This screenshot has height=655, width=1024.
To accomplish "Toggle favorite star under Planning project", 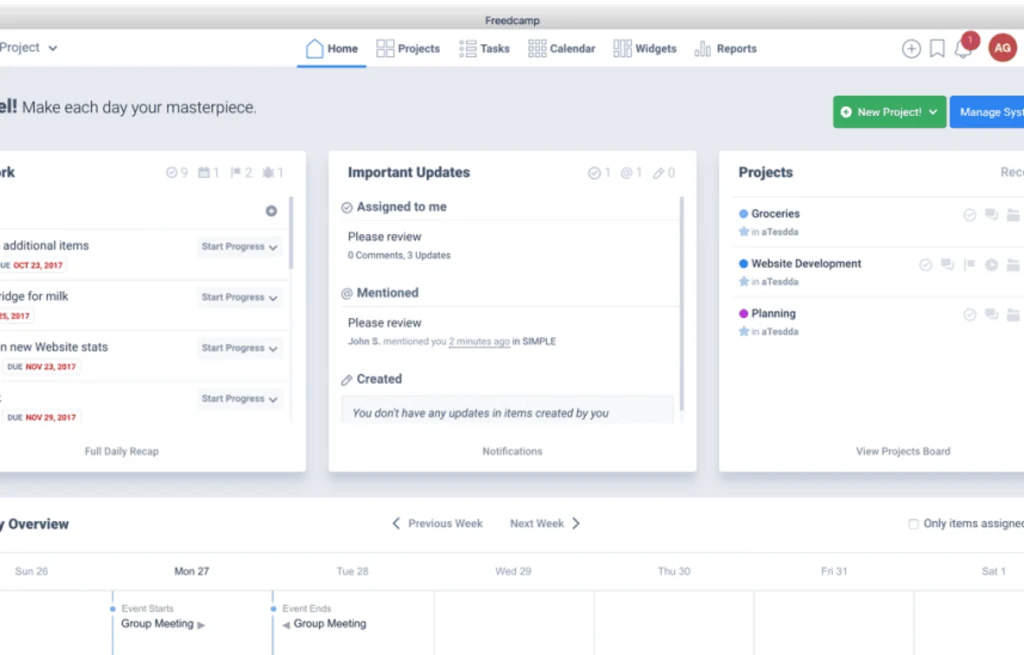I will coord(743,331).
